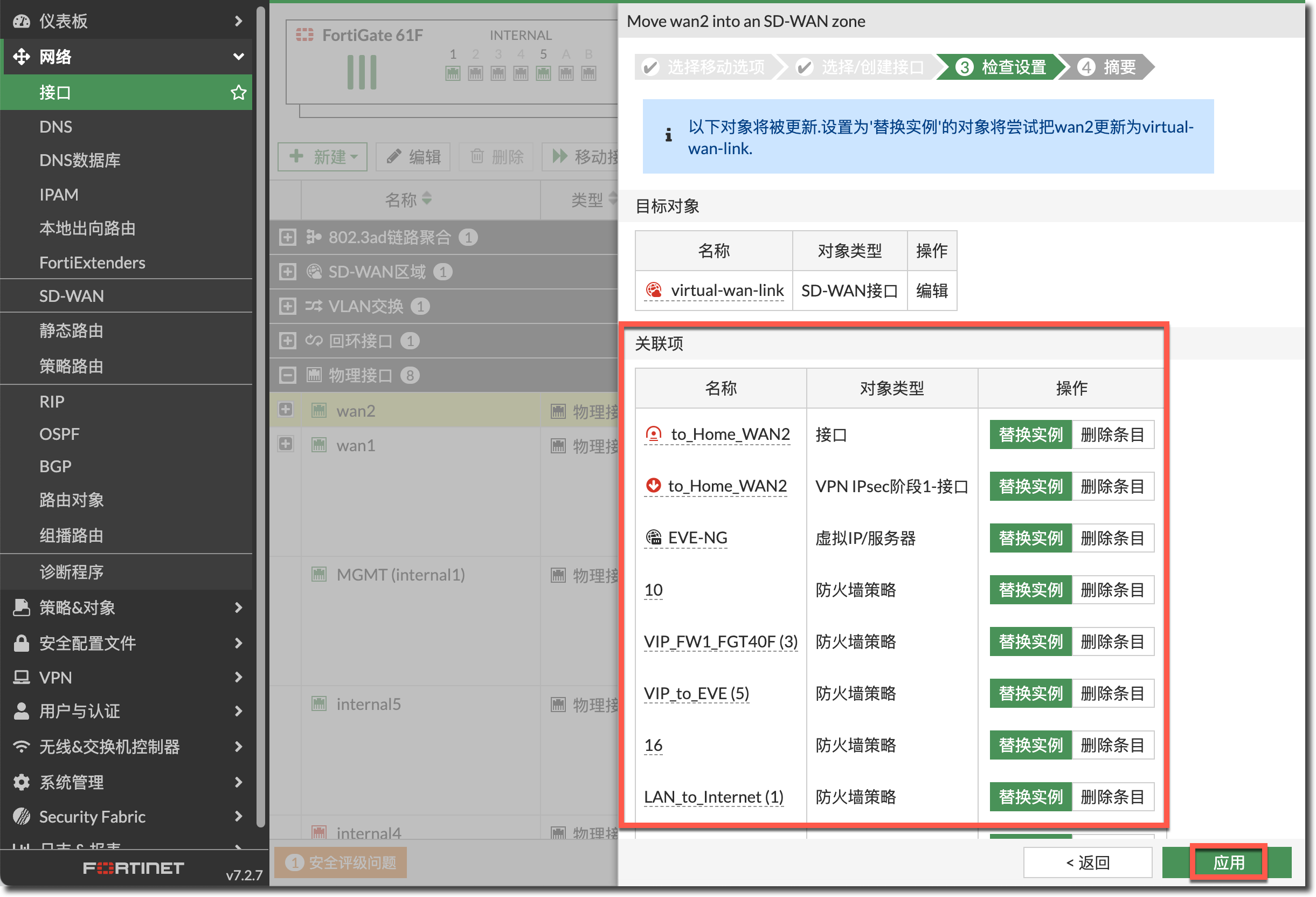Click the EVE-NG virtual IP icon
The height and width of the screenshot is (897, 1316).
(654, 537)
